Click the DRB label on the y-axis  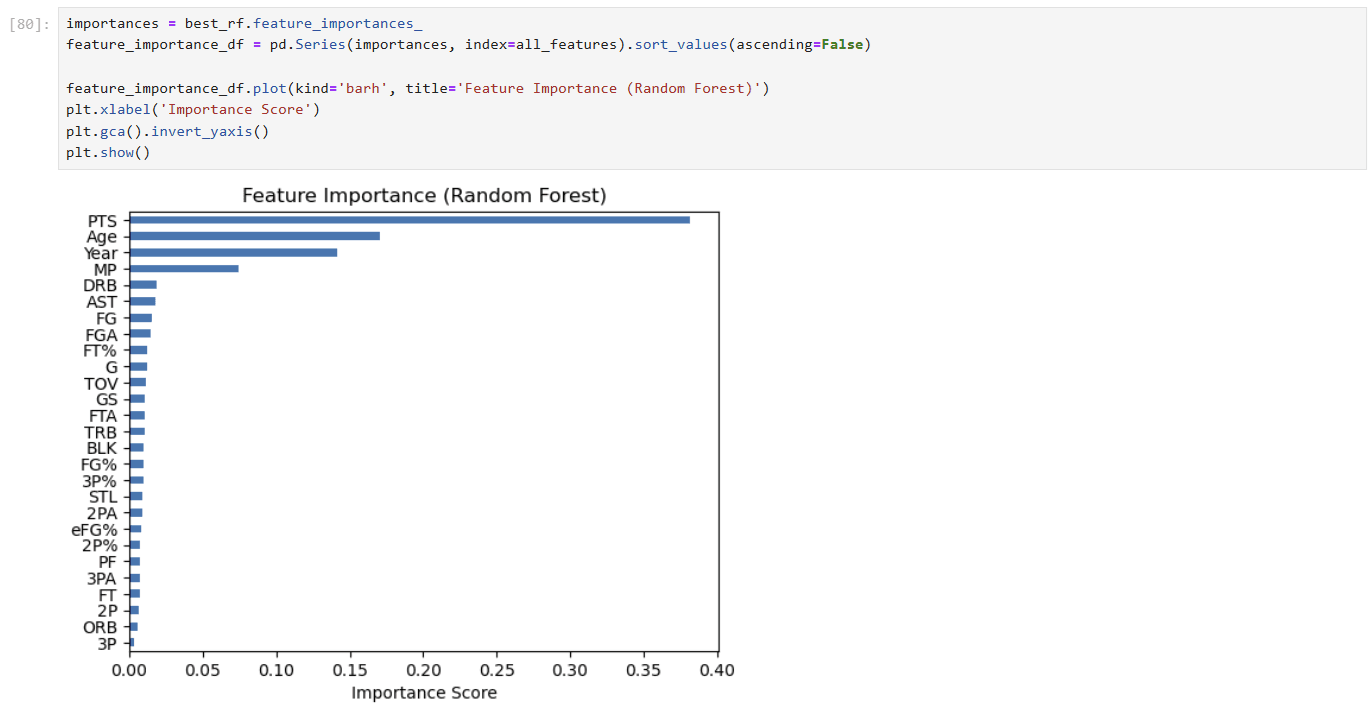[x=100, y=286]
